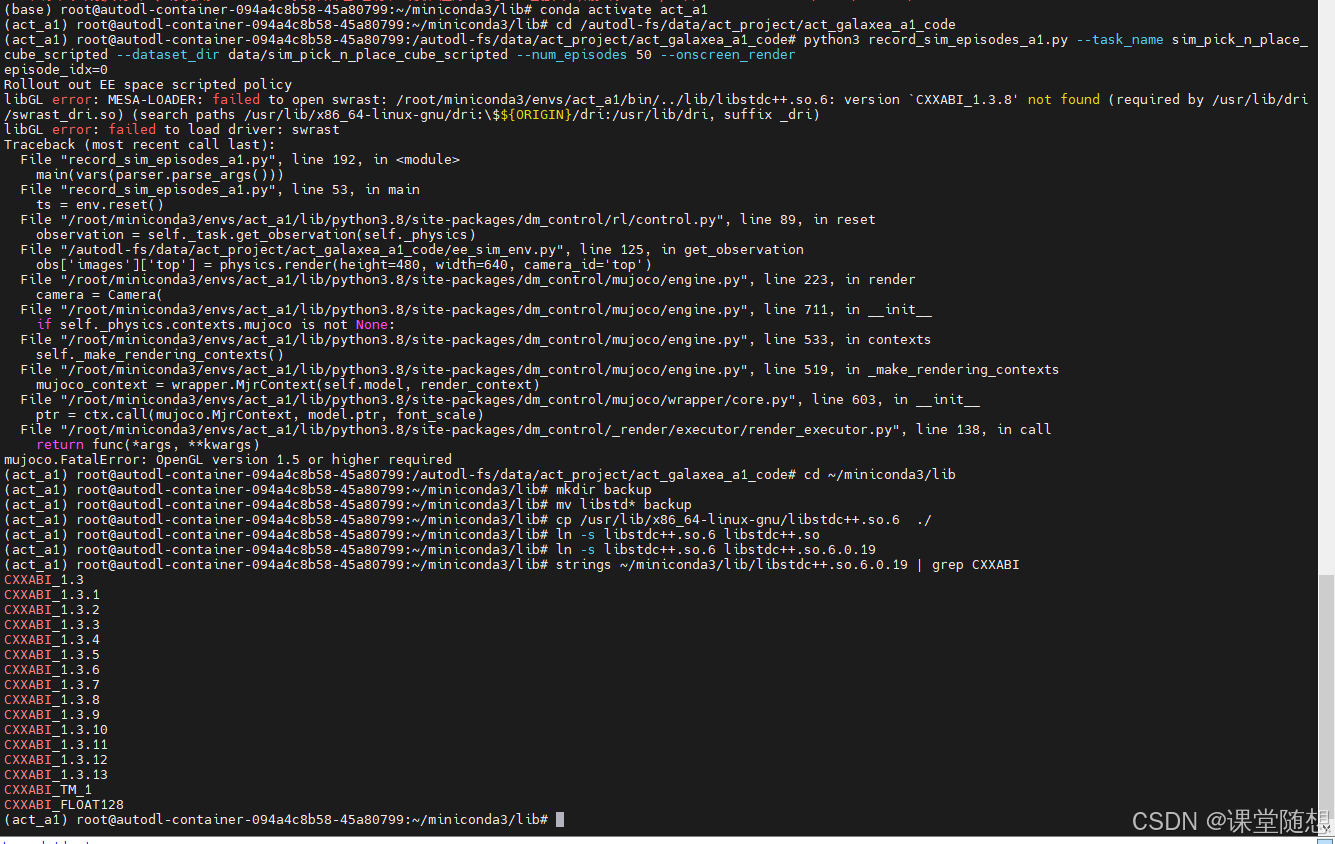1335x844 pixels.
Task: Place the cursor at the final prompt's block cursor
Action: point(560,820)
